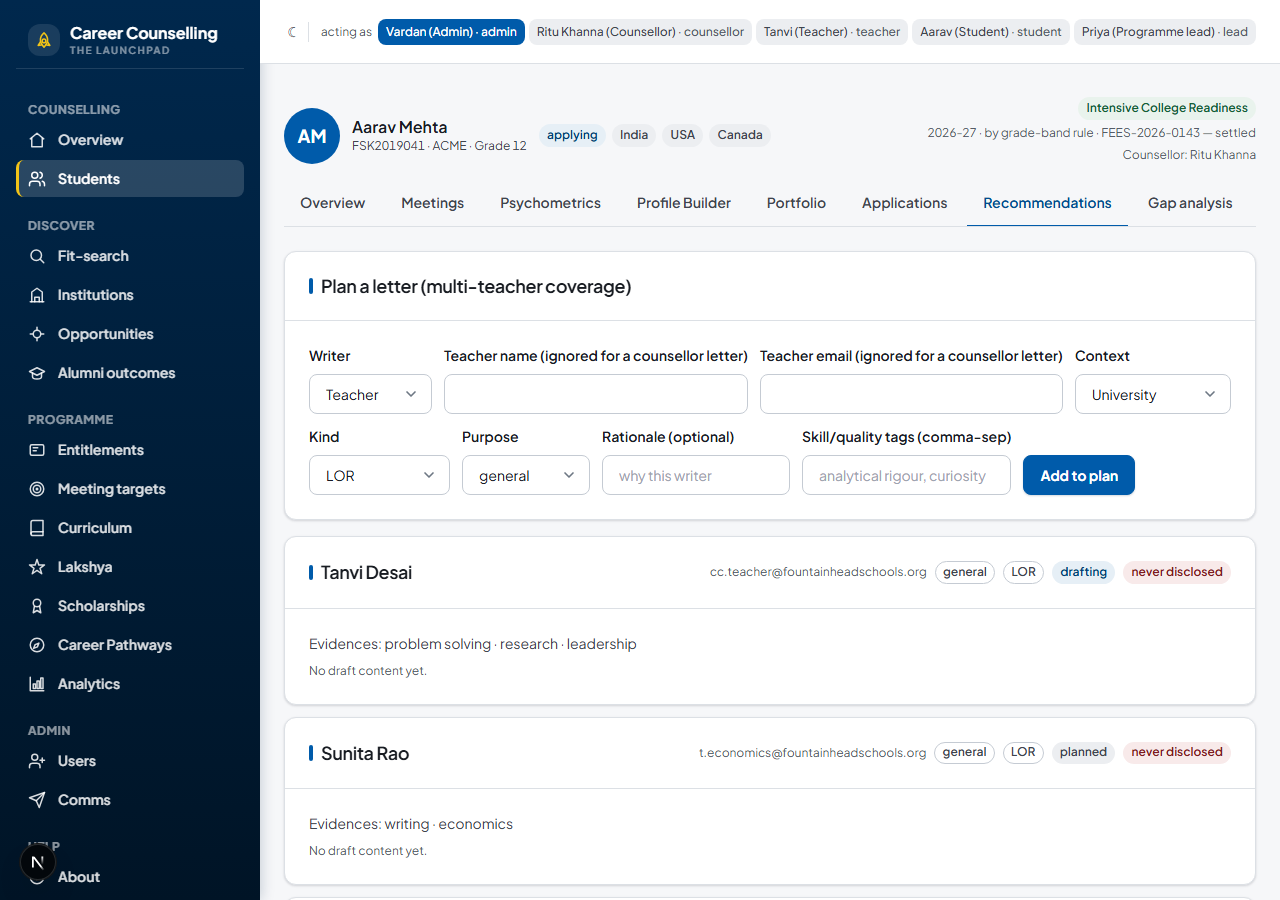This screenshot has height=900, width=1280.
Task: Act as Ritu Khanna (Counsellor)
Action: click(x=640, y=32)
